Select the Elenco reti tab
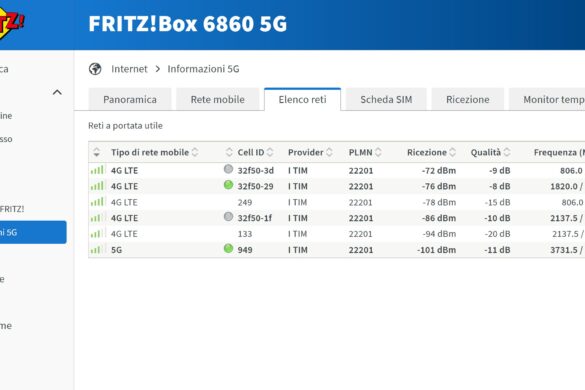This screenshot has height=390, width=585. point(302,100)
